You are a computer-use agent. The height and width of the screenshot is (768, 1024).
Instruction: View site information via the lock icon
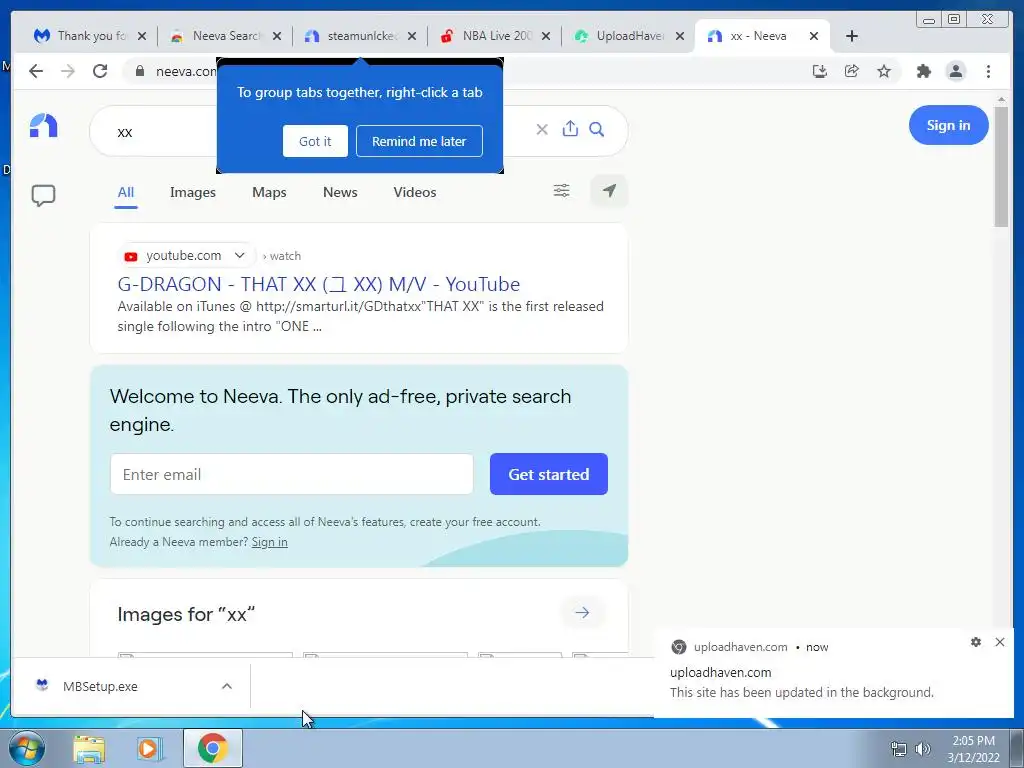(139, 71)
